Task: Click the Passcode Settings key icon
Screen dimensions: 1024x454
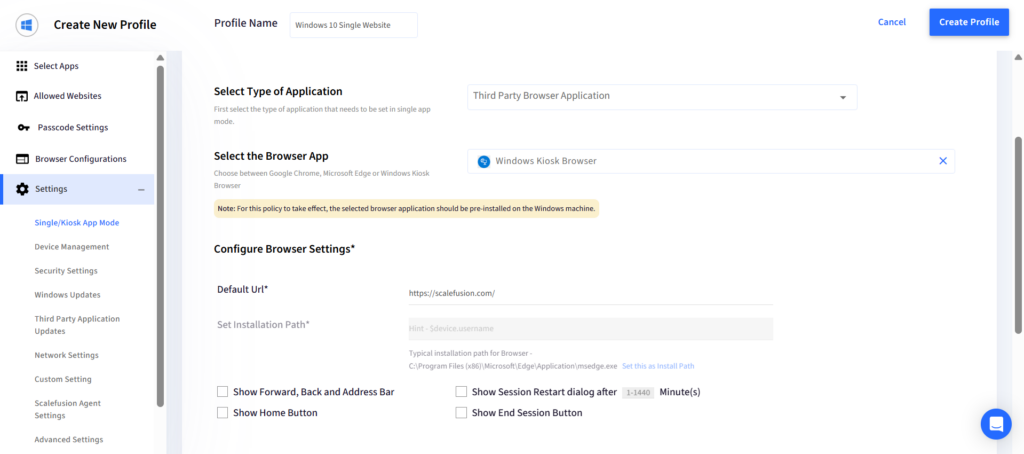Action: coord(23,127)
